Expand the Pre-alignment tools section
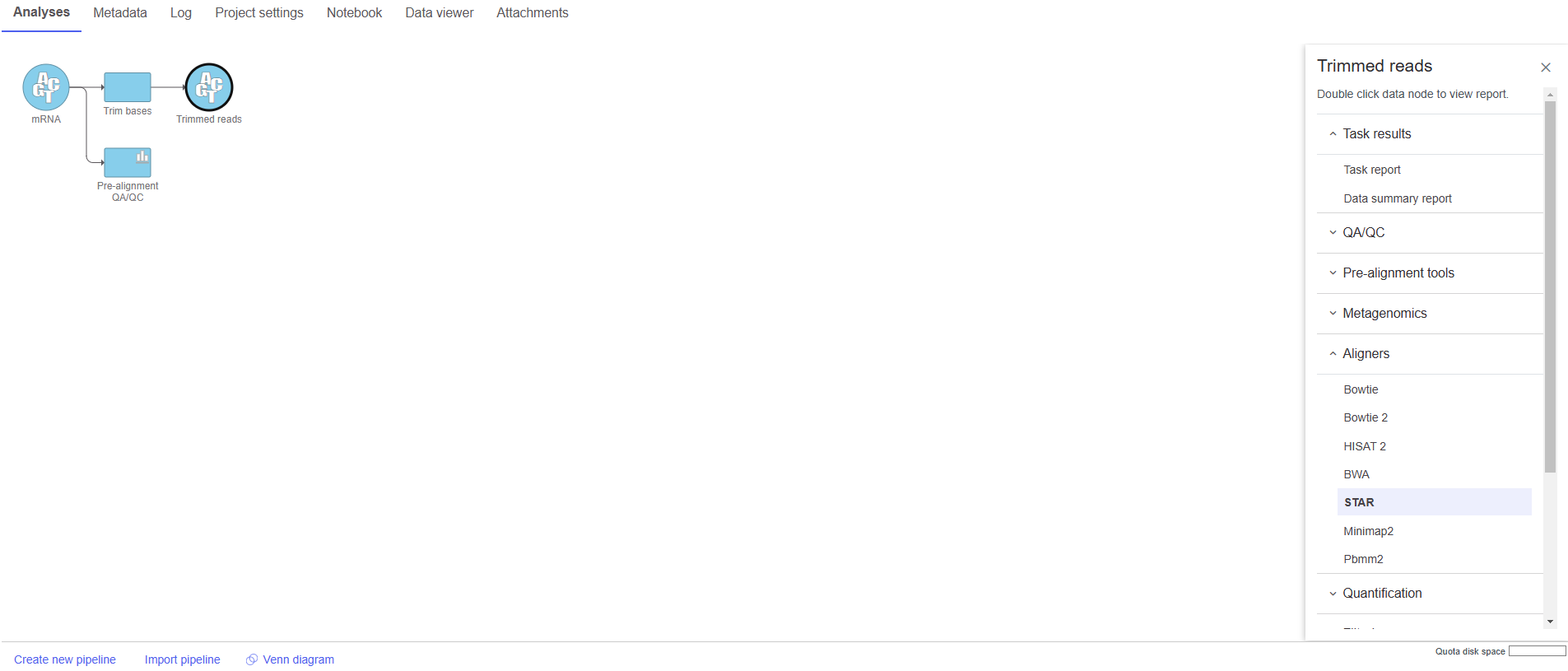This screenshot has height=671, width=1568. pos(1398,273)
